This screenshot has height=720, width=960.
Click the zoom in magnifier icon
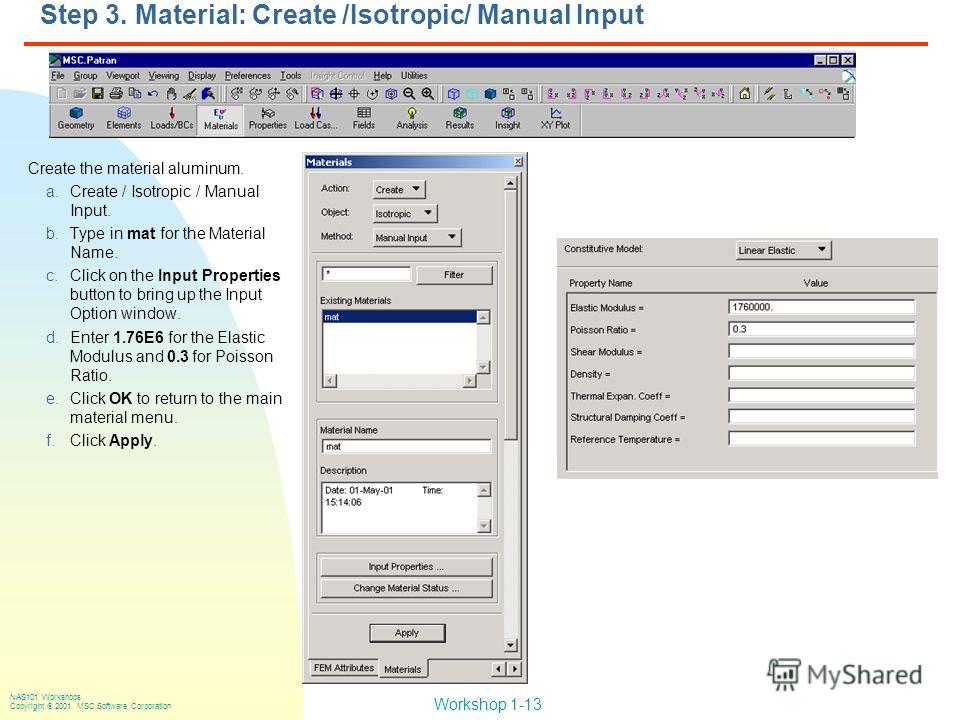coord(427,94)
